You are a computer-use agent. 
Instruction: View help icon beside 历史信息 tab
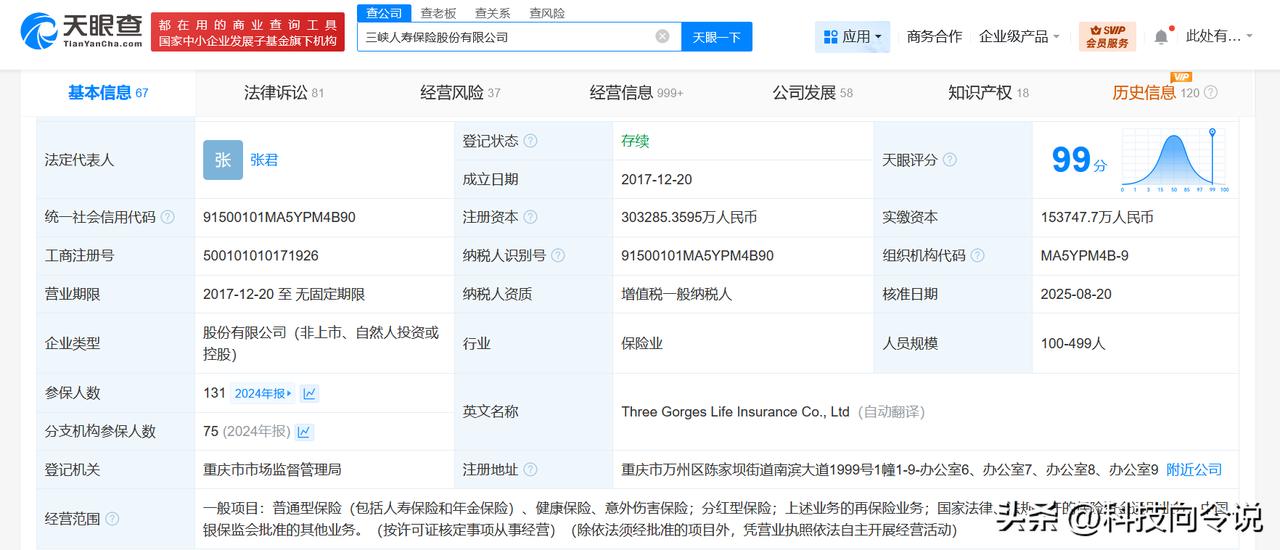click(x=1211, y=93)
